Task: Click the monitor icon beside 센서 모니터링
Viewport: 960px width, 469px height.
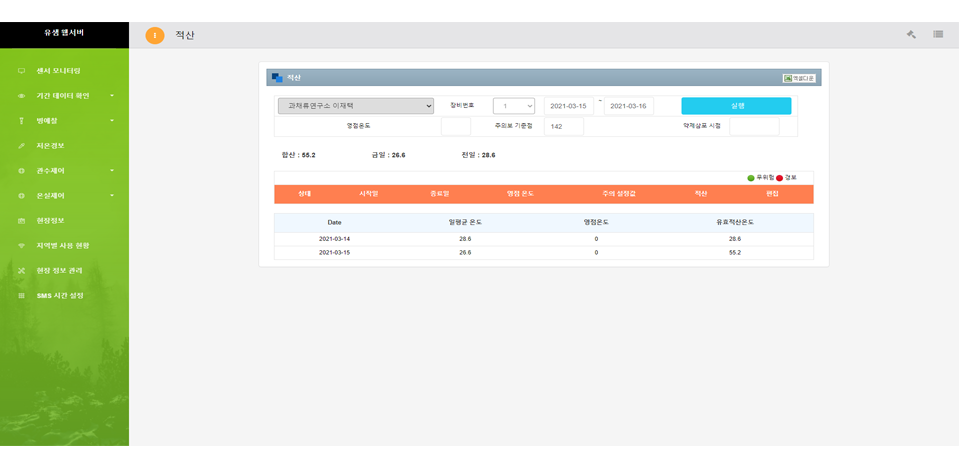Action: [x=21, y=71]
